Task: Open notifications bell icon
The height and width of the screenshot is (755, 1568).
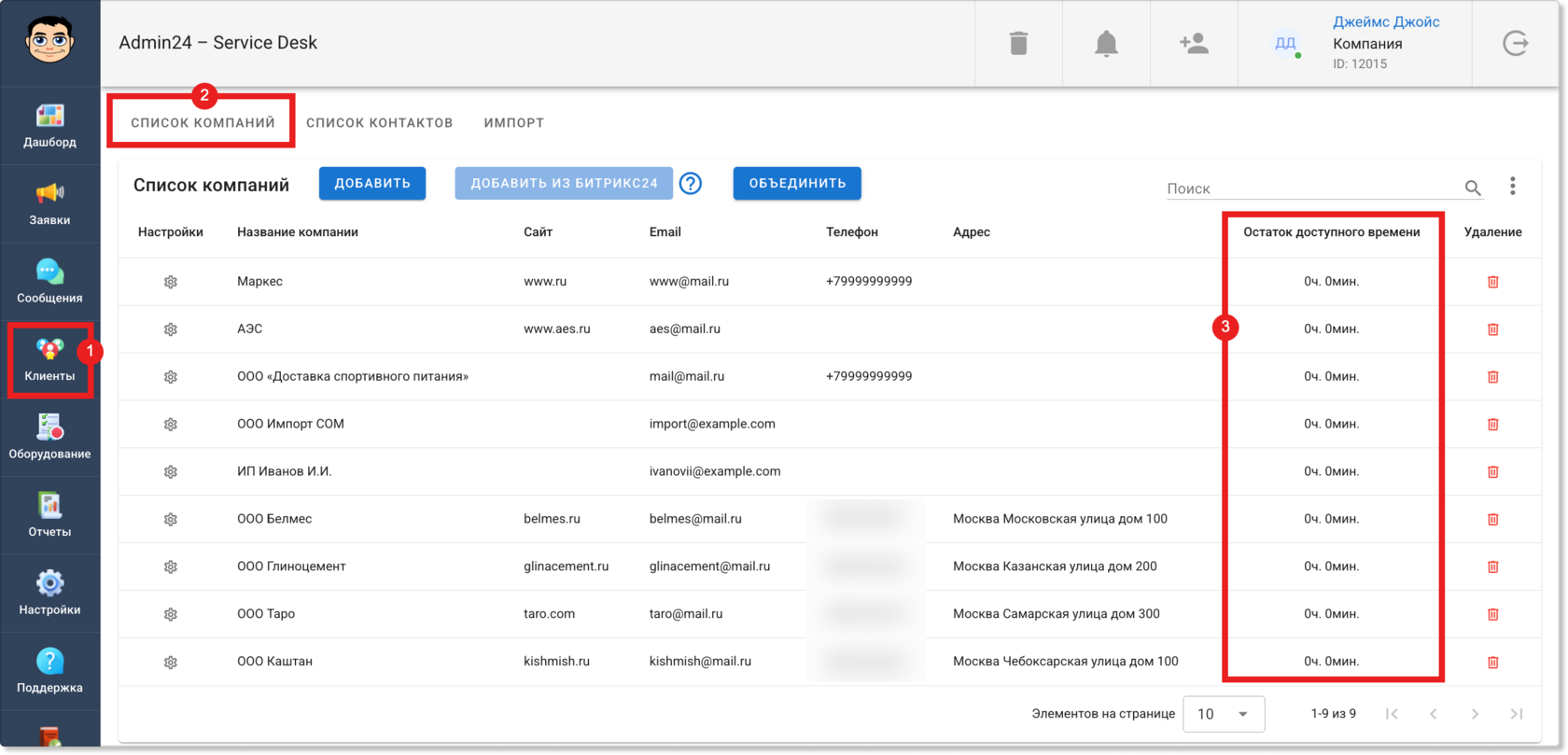Action: pyautogui.click(x=1106, y=43)
